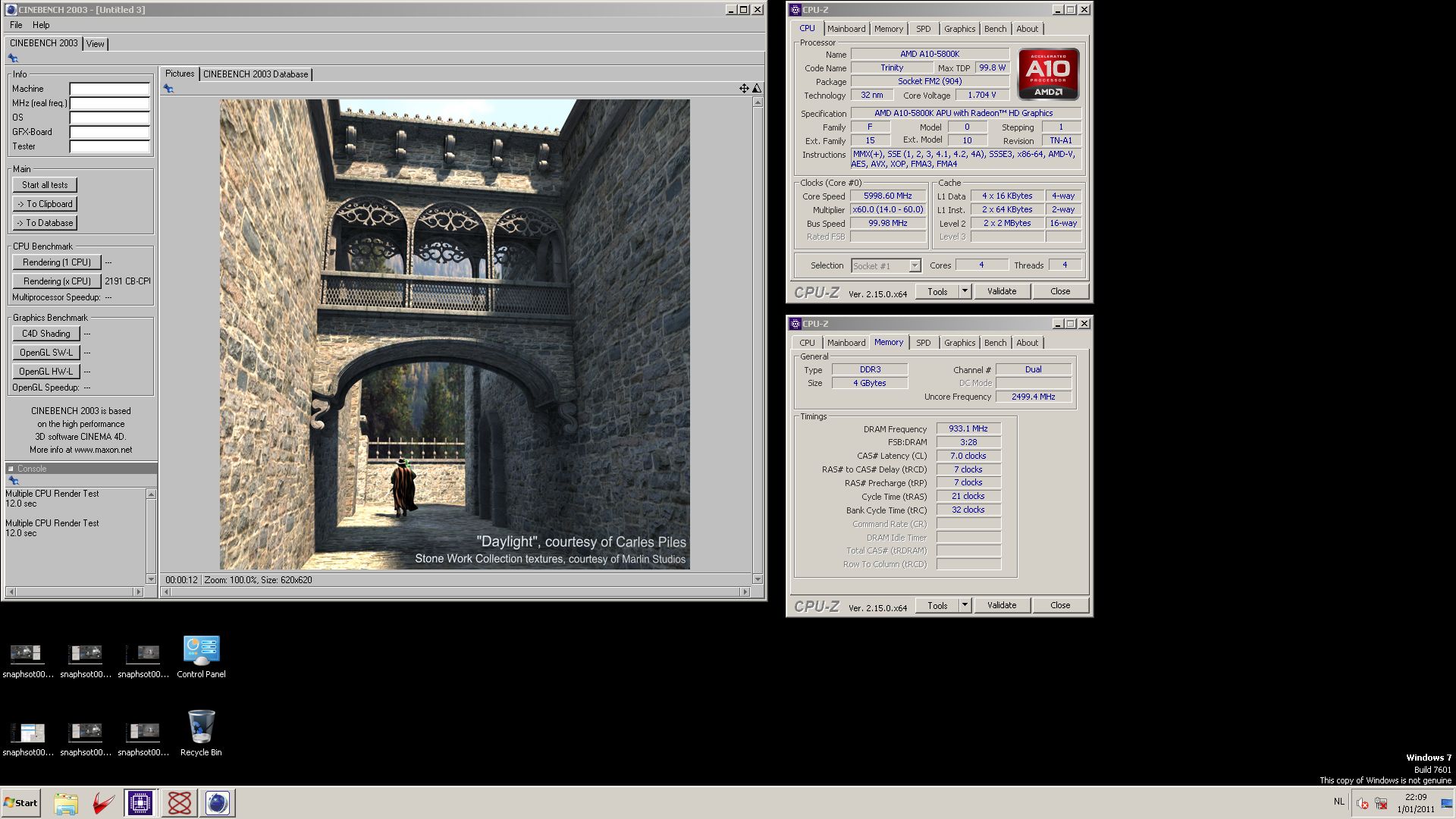
Task: Click the network disconnected icon in the system tray
Action: coord(1381,803)
